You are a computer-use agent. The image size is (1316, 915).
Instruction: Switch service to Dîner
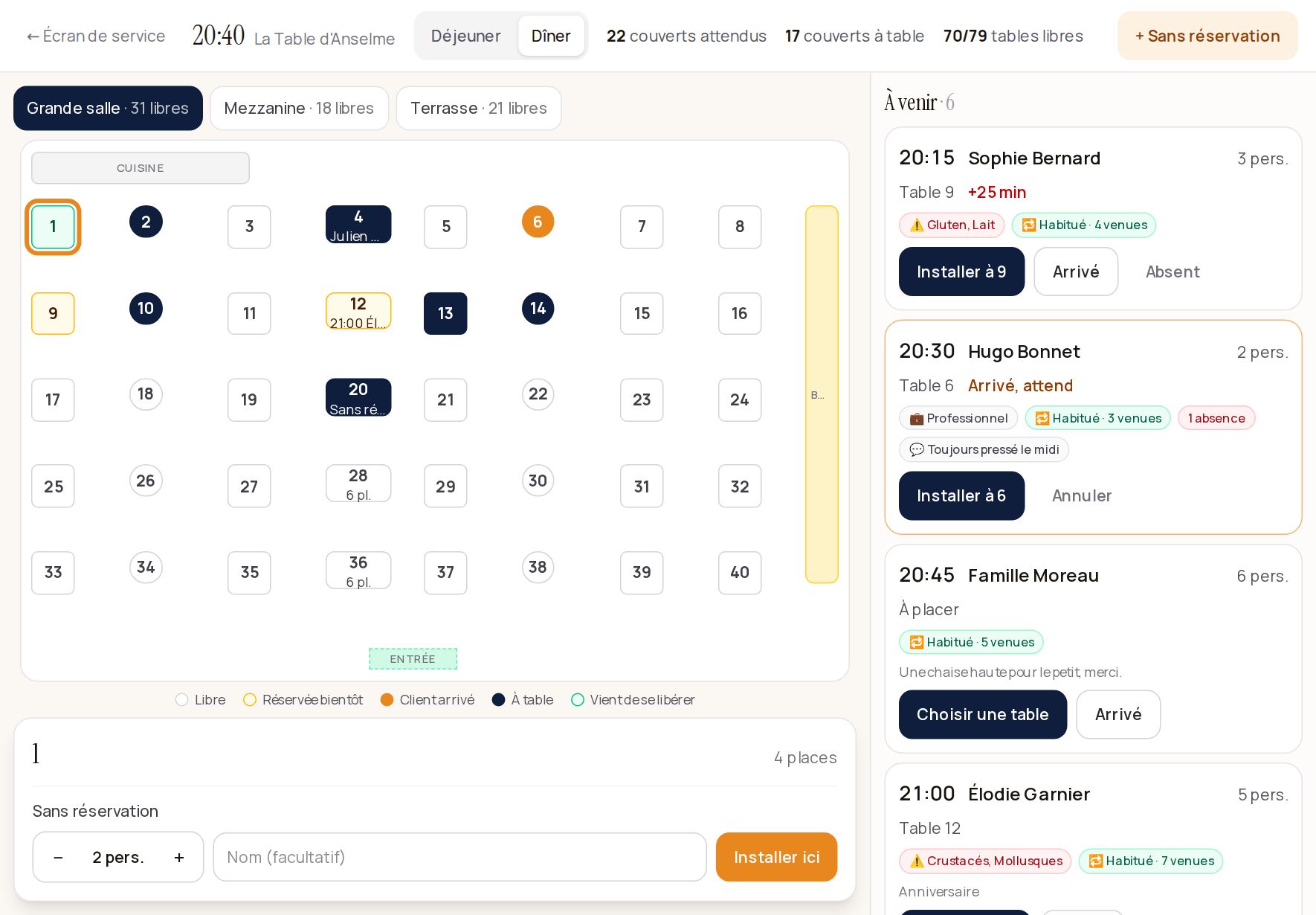(x=551, y=36)
